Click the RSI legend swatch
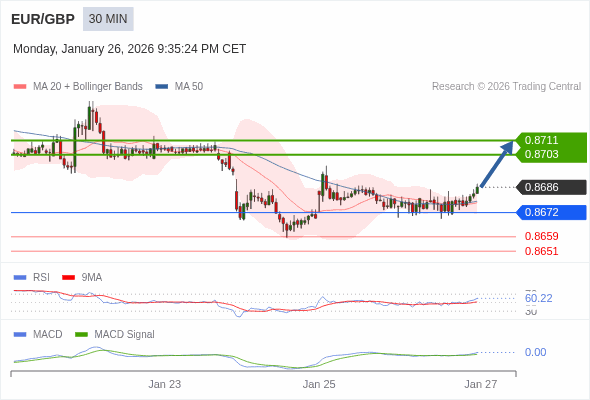Image resolution: width=590 pixels, height=400 pixels. 20,278
